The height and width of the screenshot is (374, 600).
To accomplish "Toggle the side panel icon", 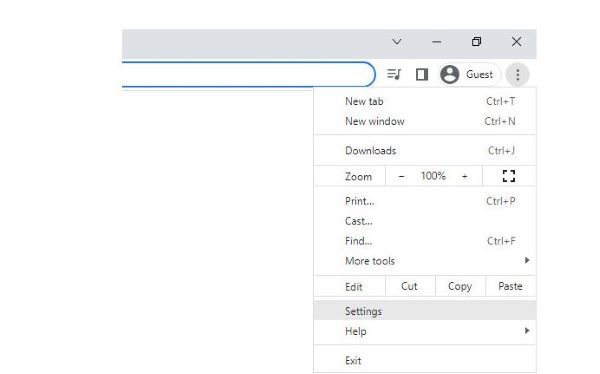I will pos(422,74).
